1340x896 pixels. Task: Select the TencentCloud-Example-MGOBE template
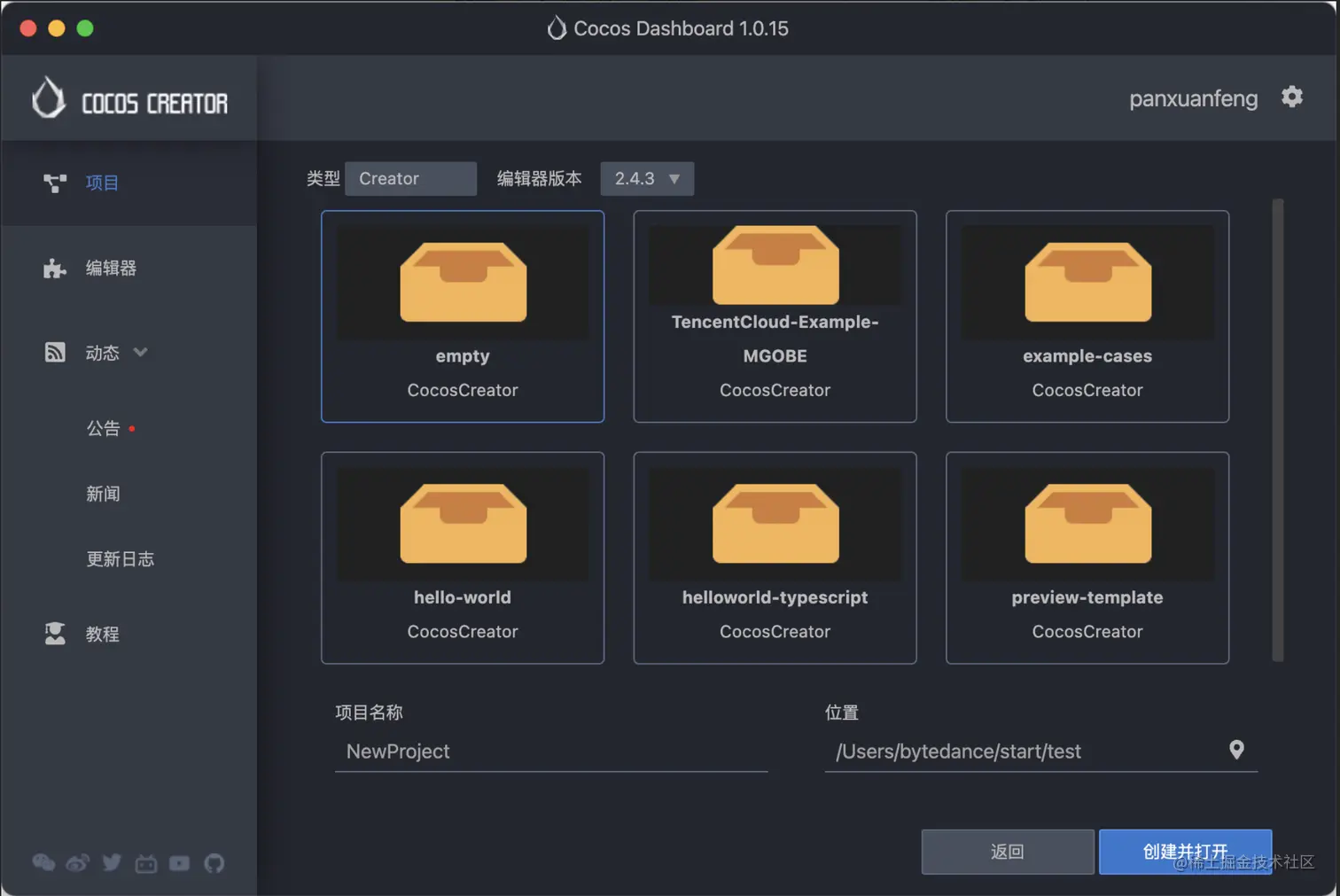tap(775, 316)
